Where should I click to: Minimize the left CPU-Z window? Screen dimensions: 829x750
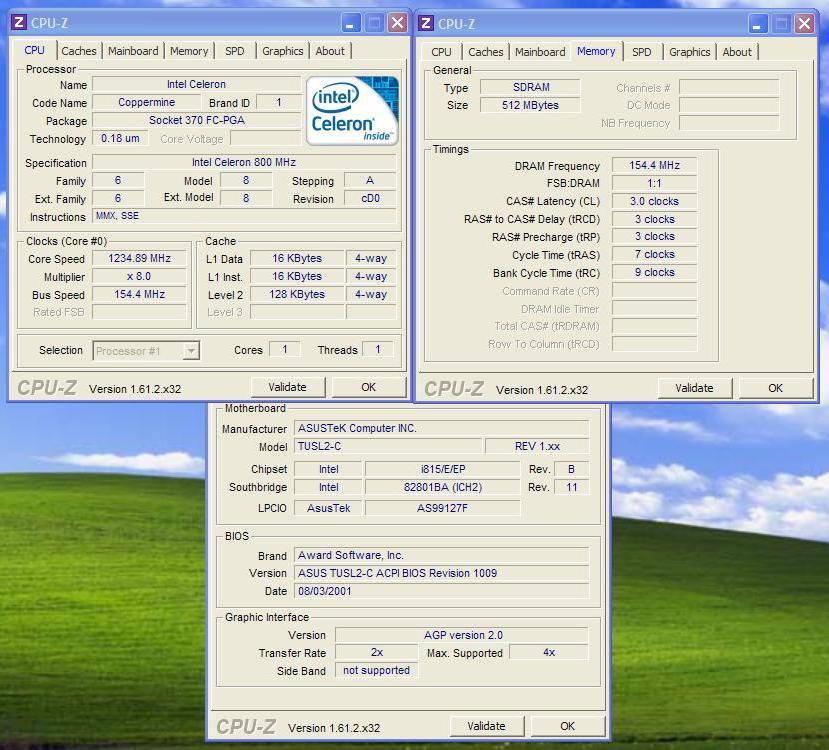click(349, 23)
